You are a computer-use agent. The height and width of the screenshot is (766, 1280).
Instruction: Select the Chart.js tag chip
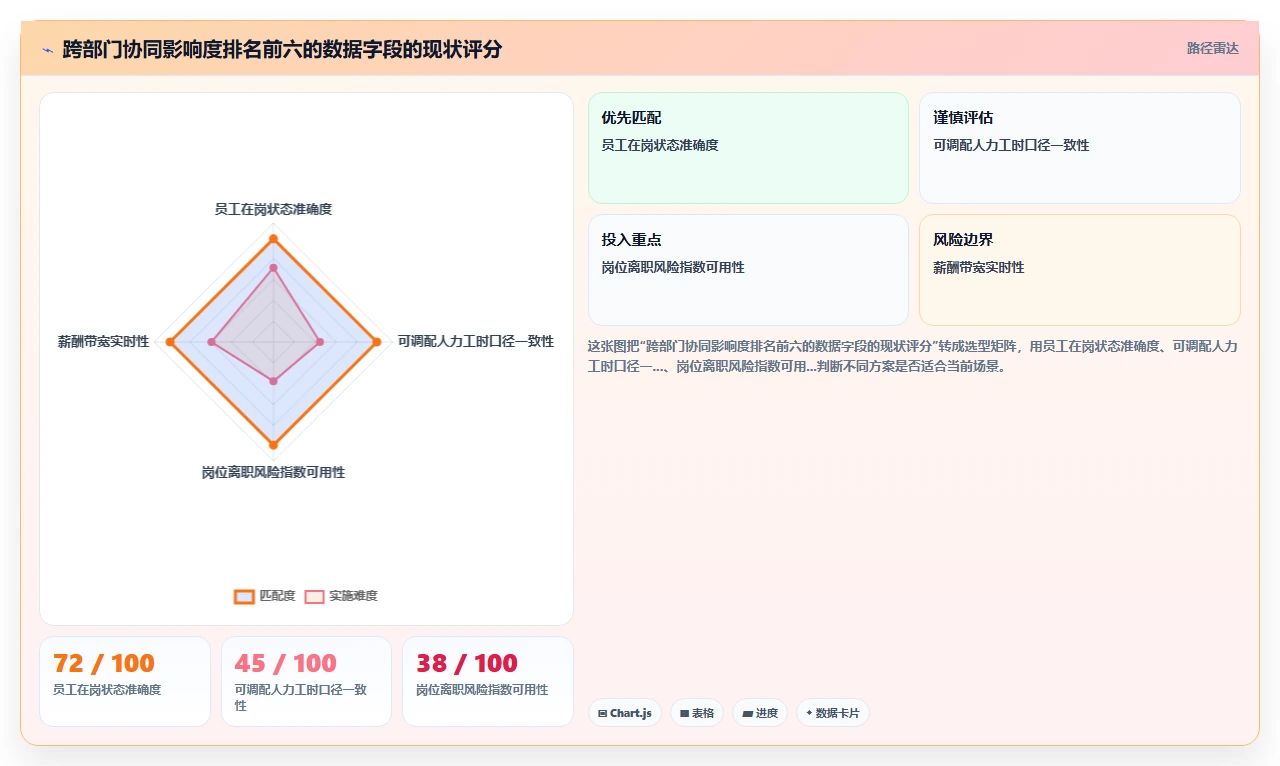tap(625, 713)
